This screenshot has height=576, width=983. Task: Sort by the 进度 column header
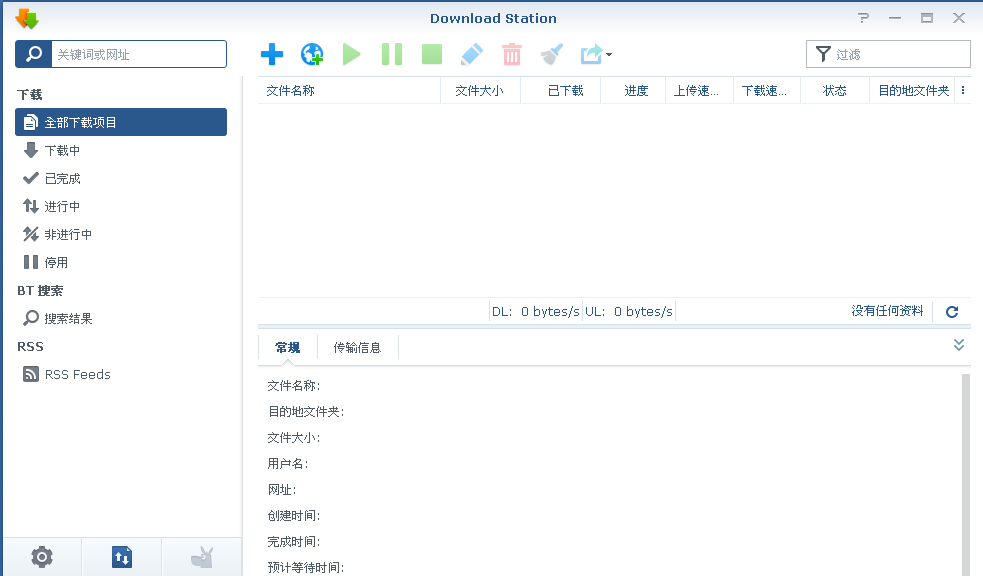point(633,91)
